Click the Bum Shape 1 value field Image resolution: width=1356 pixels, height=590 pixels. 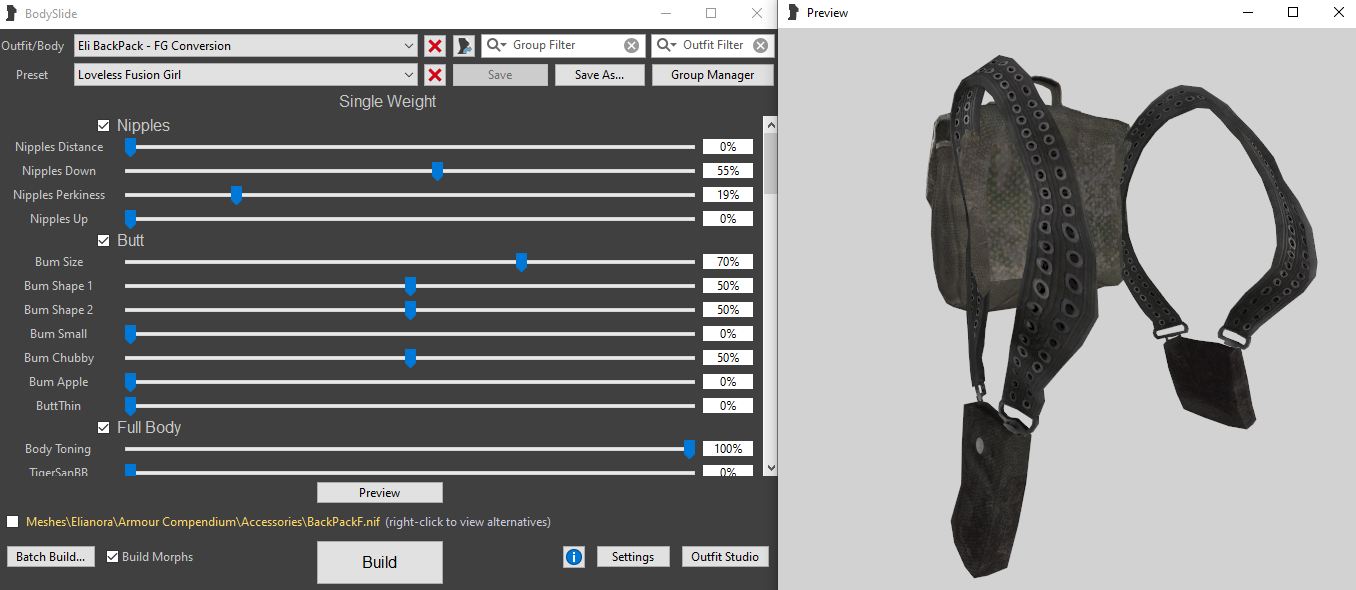[728, 286]
